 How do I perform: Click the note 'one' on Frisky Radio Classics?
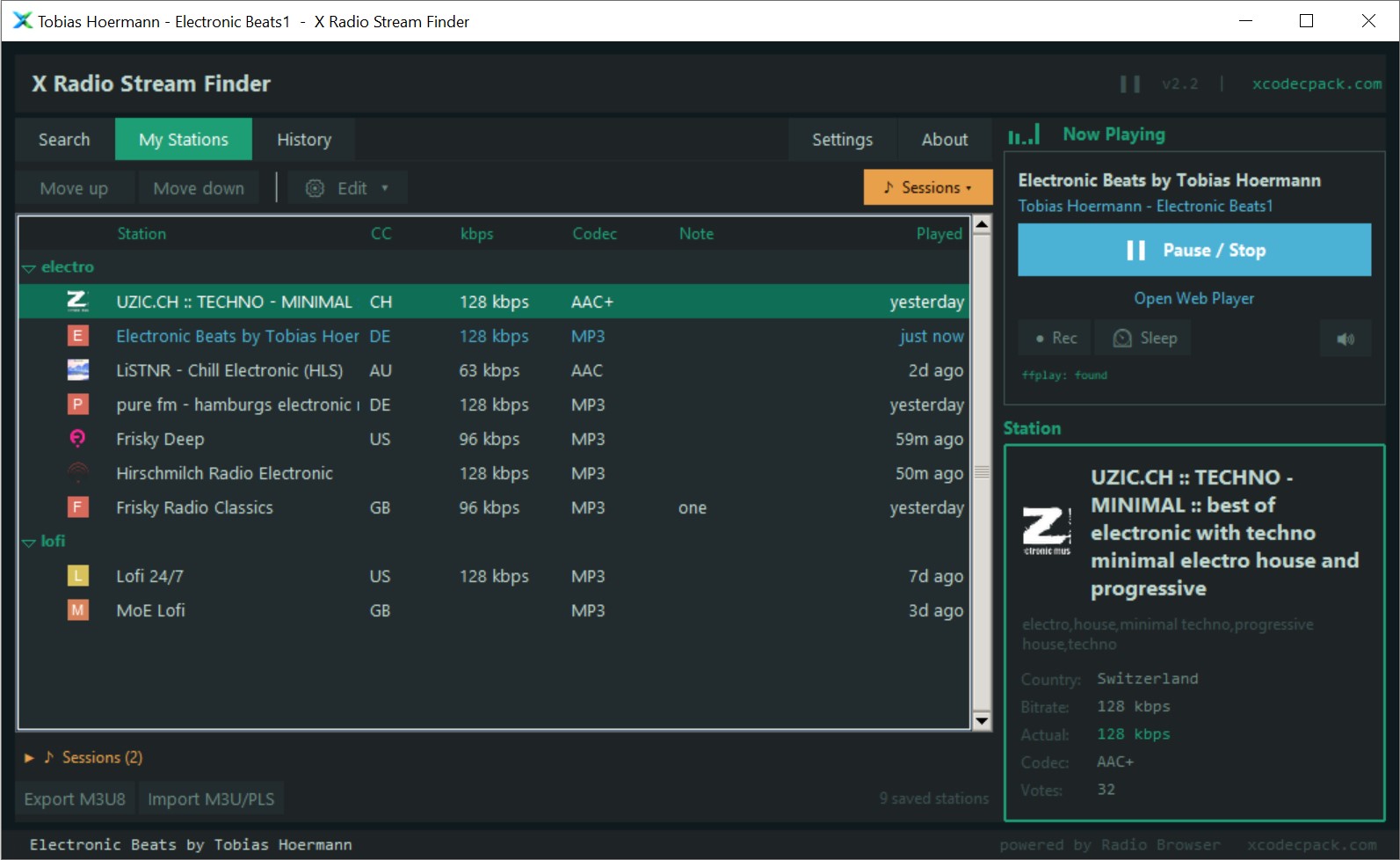pos(693,508)
